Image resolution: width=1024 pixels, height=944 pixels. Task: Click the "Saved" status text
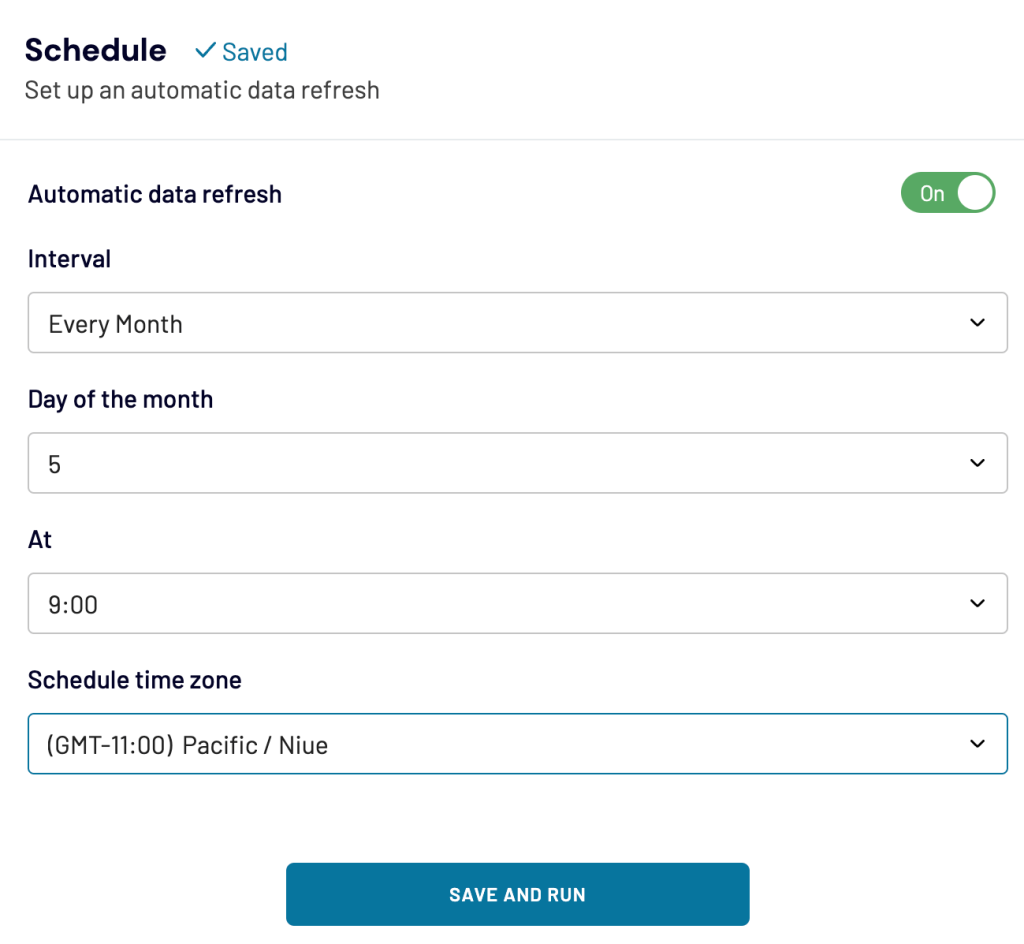coord(255,52)
